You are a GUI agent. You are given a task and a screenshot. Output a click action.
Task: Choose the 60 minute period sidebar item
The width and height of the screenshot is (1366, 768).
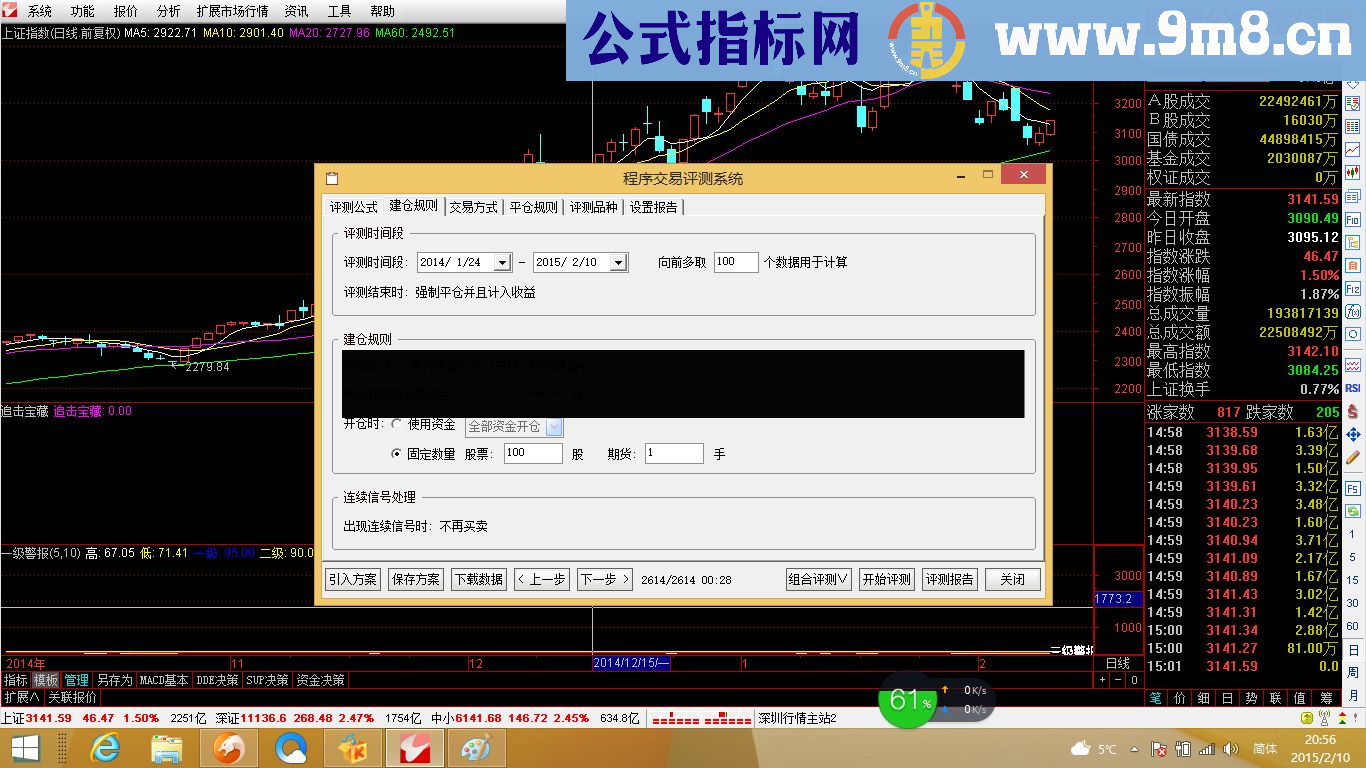tap(1353, 626)
